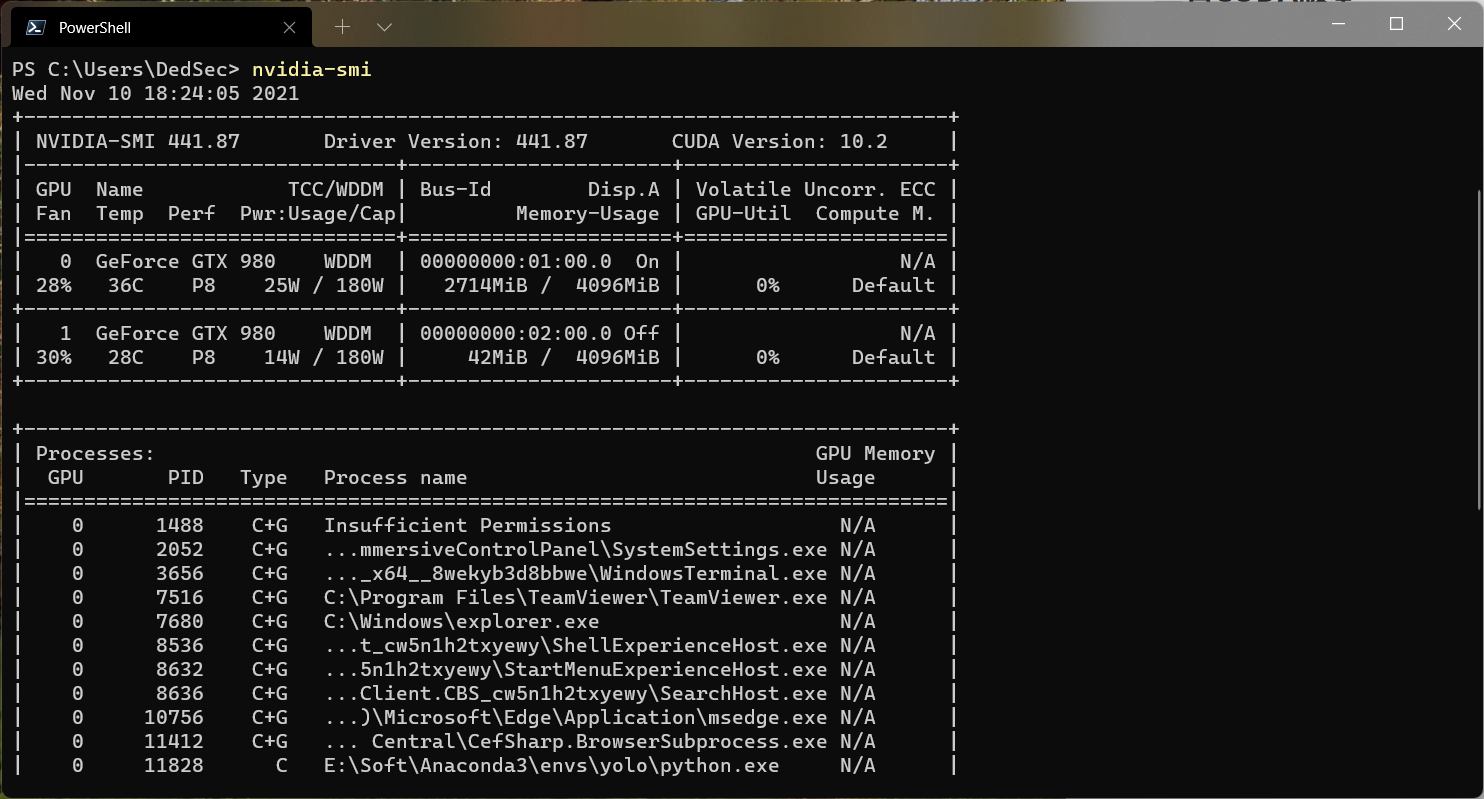Click the 'Processes:' heading
This screenshot has width=1484, height=799.
96,454
